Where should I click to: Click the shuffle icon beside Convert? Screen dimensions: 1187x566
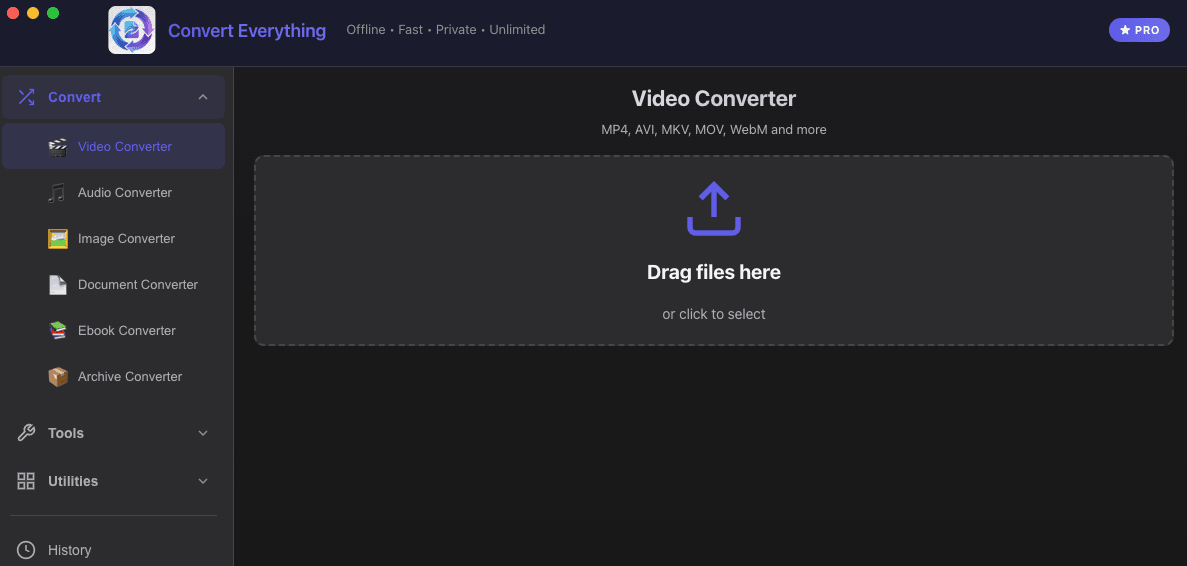tap(26, 97)
